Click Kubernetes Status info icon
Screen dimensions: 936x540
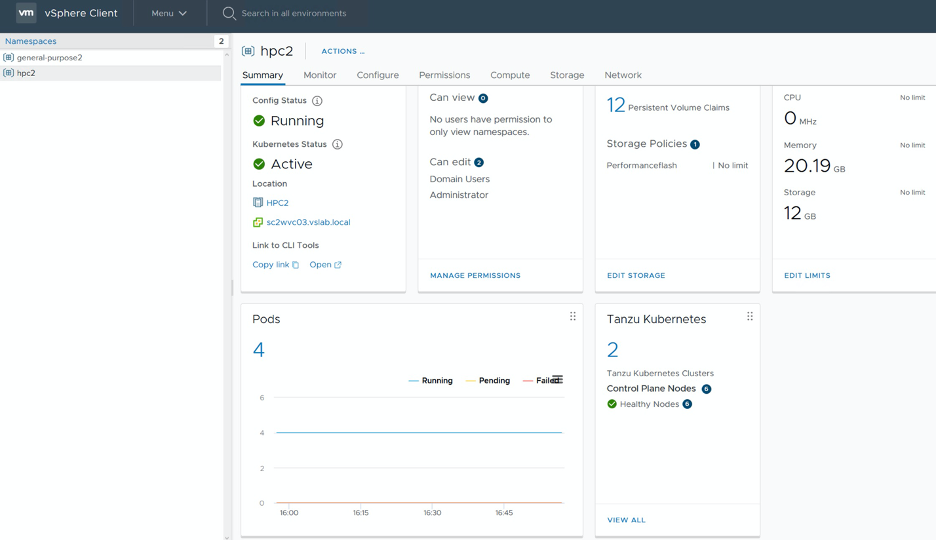point(337,144)
